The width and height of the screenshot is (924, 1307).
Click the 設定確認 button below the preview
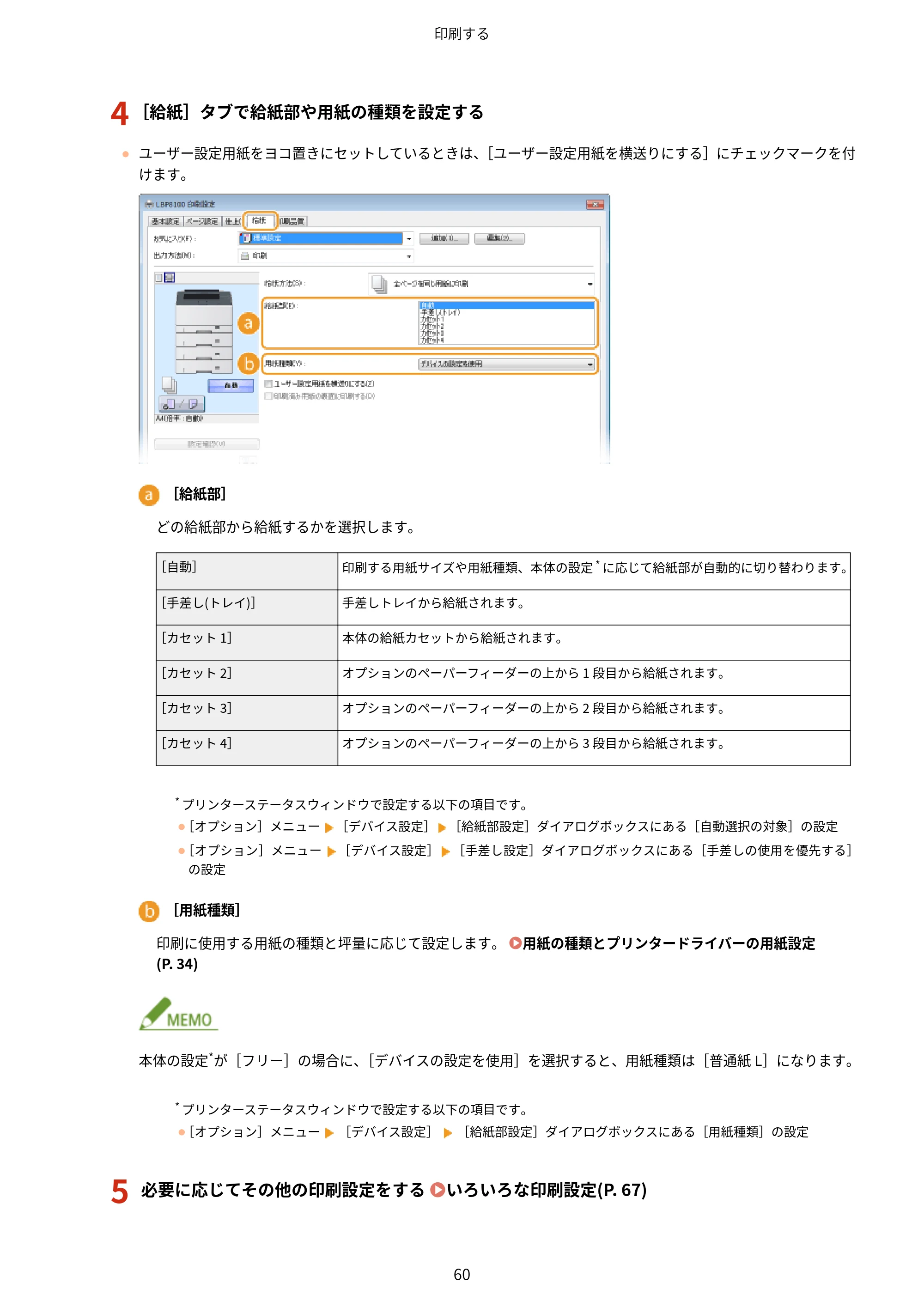(x=207, y=444)
